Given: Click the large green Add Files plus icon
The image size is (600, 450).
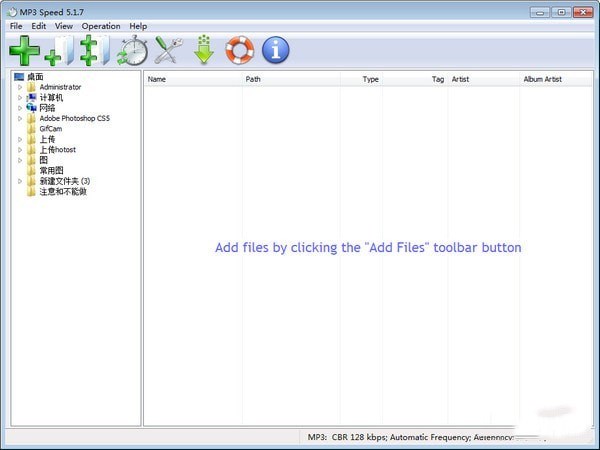Looking at the screenshot, I should 24,51.
